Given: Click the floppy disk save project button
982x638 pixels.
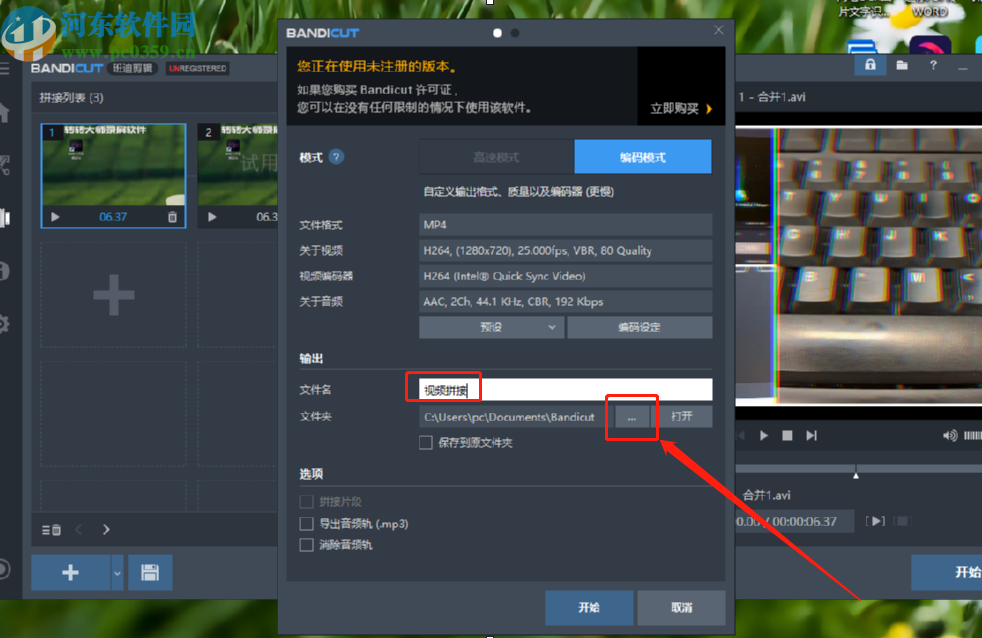Looking at the screenshot, I should click(x=150, y=572).
